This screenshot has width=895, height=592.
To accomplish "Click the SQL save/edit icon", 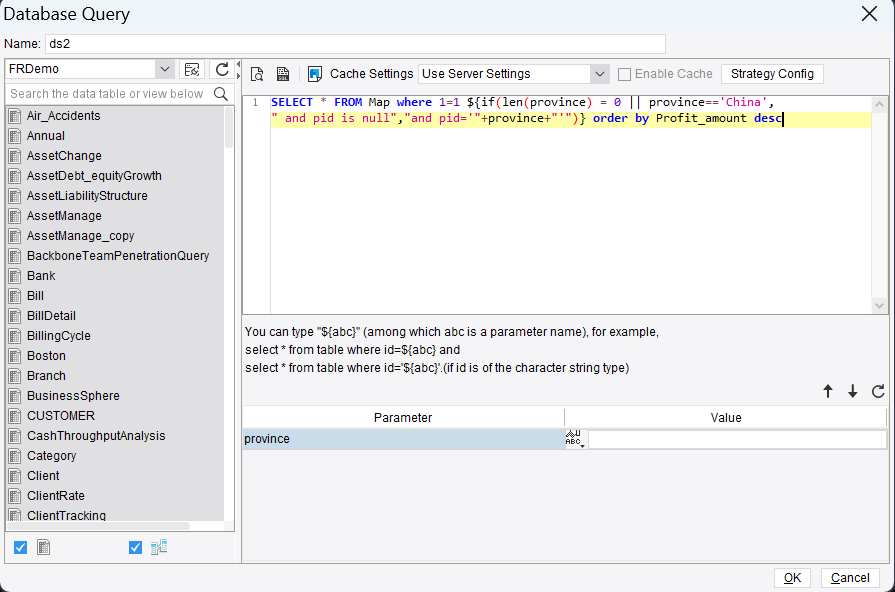I will pos(283,74).
